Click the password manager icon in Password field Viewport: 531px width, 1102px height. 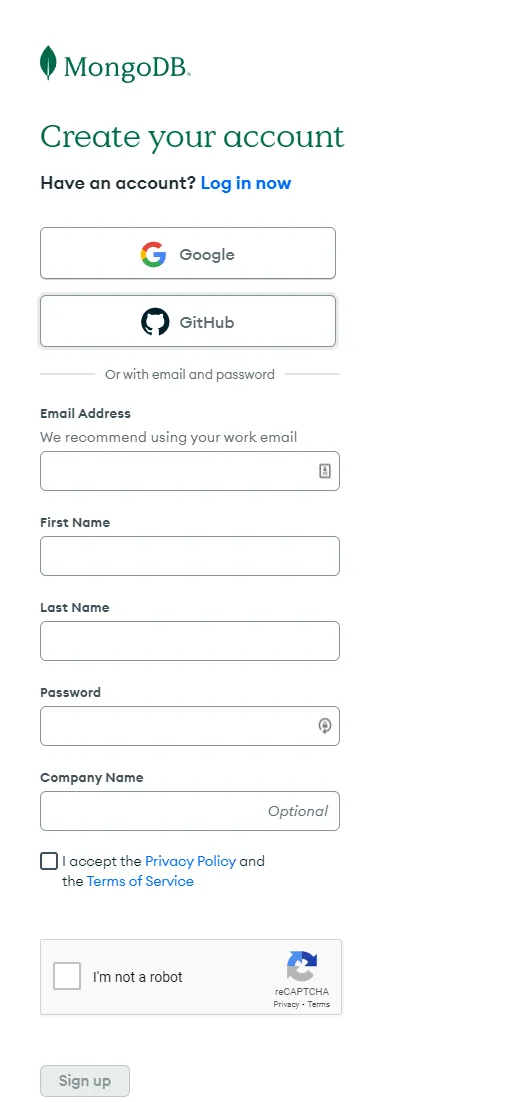click(x=324, y=725)
